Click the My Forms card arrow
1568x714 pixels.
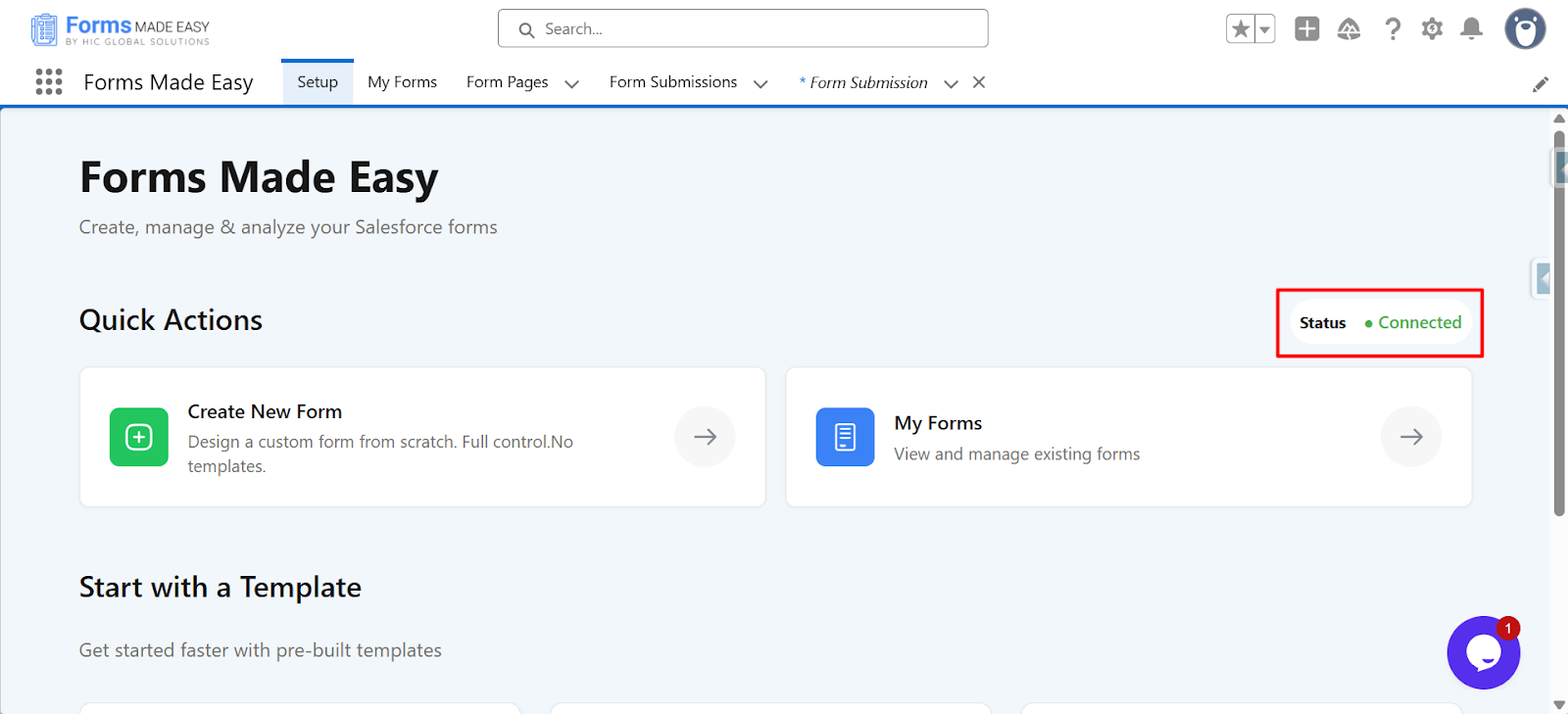[1411, 437]
